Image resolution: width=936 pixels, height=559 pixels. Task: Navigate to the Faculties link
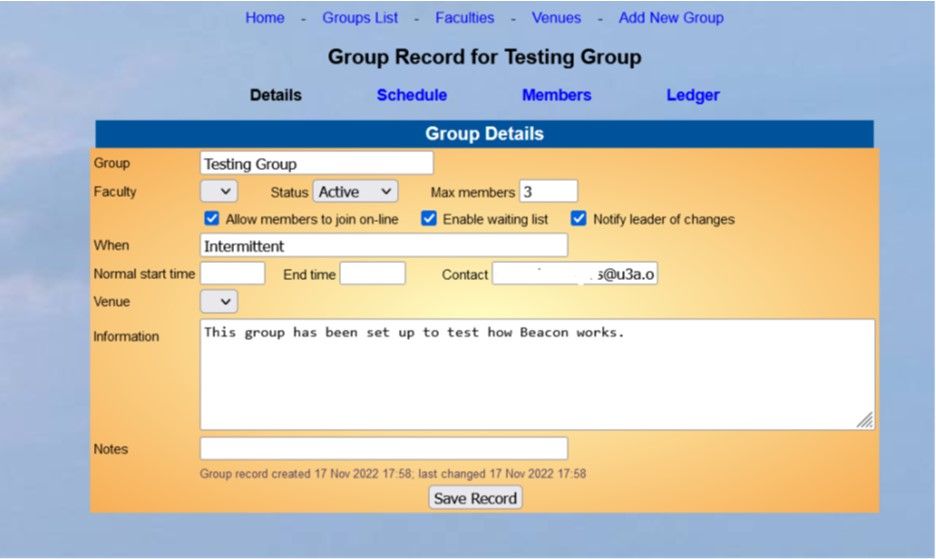465,18
